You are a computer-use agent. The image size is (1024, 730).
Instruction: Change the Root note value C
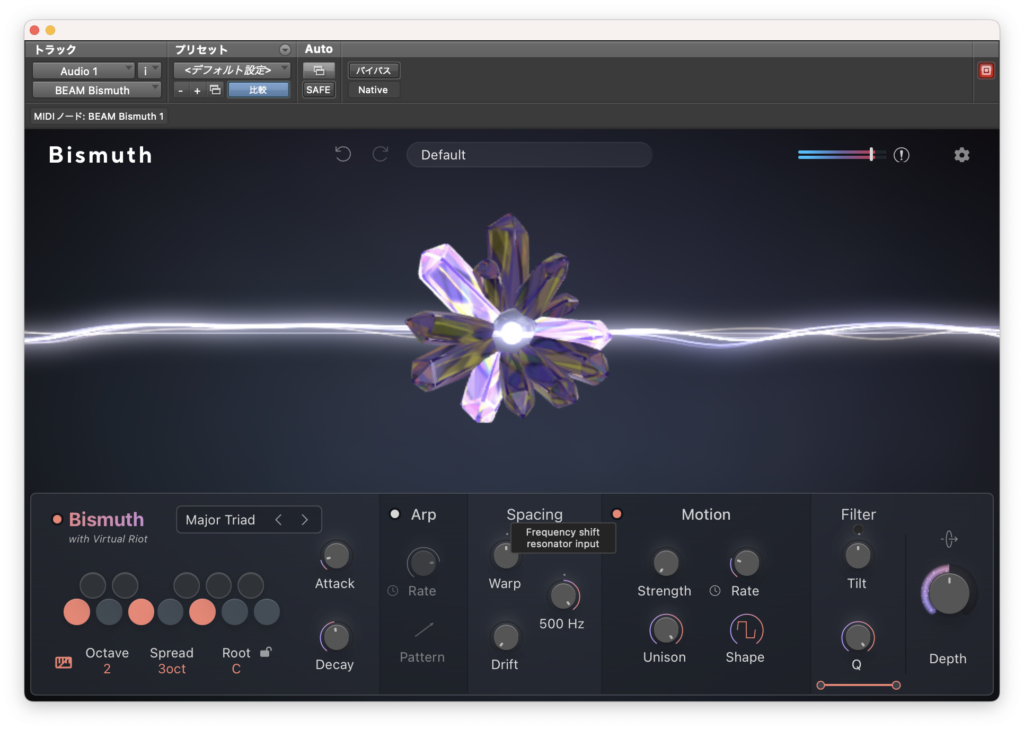tap(236, 669)
